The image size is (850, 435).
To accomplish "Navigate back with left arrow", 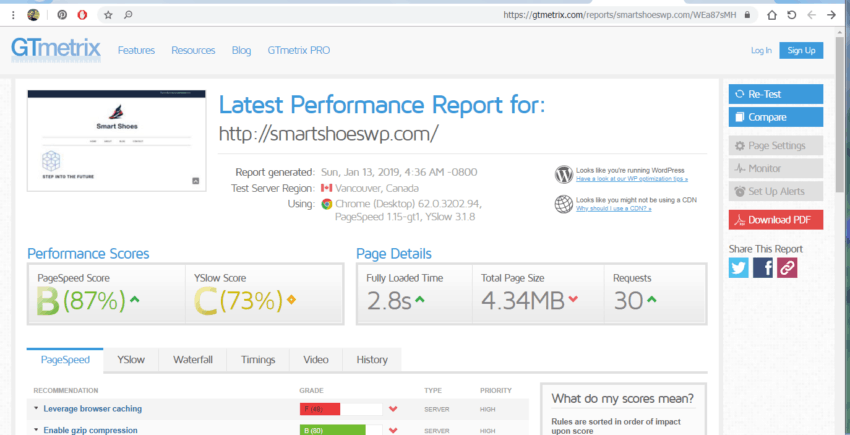I will tap(812, 15).
